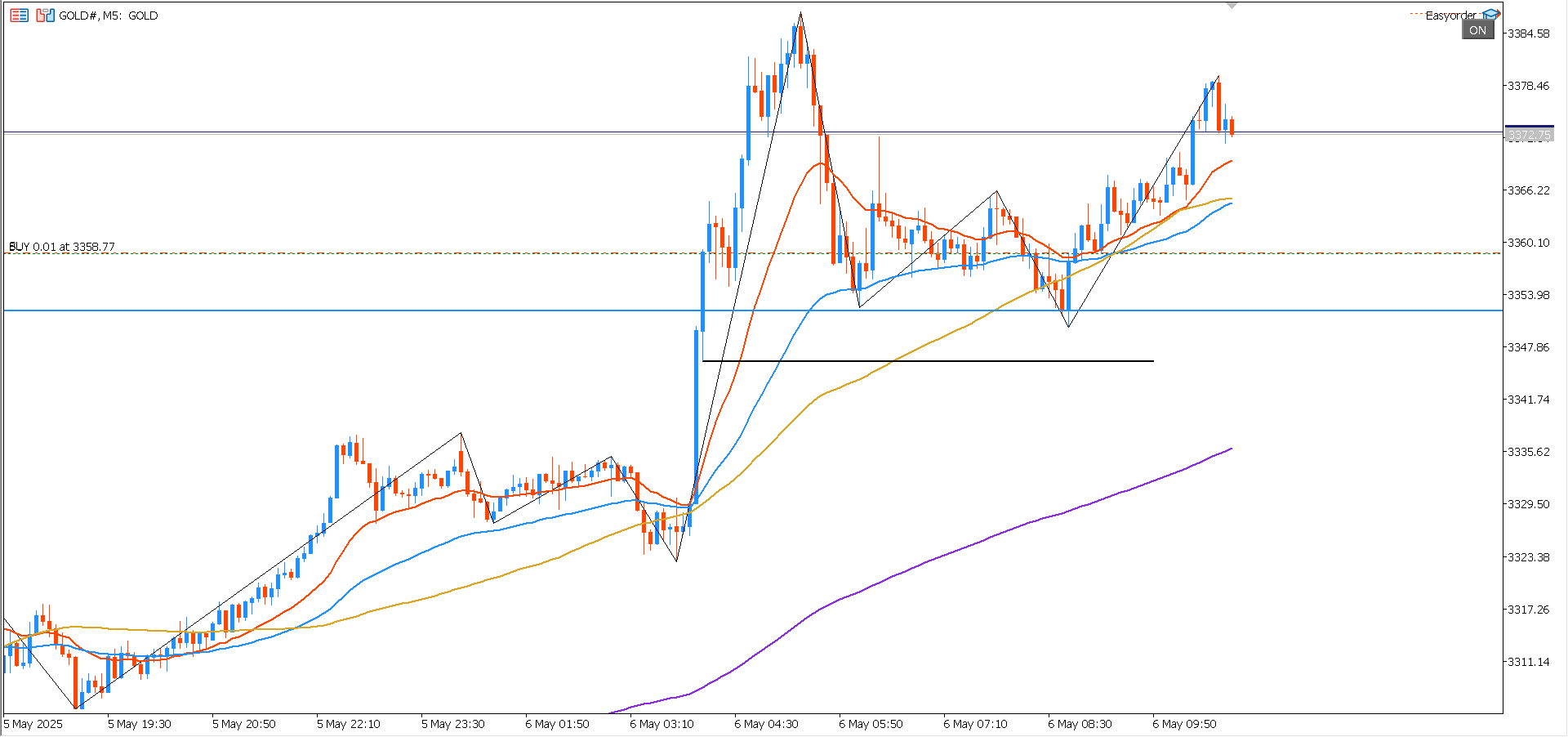Screen dimensions: 1568x737
Task: Click price scale value 3317.26
Action: (1528, 610)
